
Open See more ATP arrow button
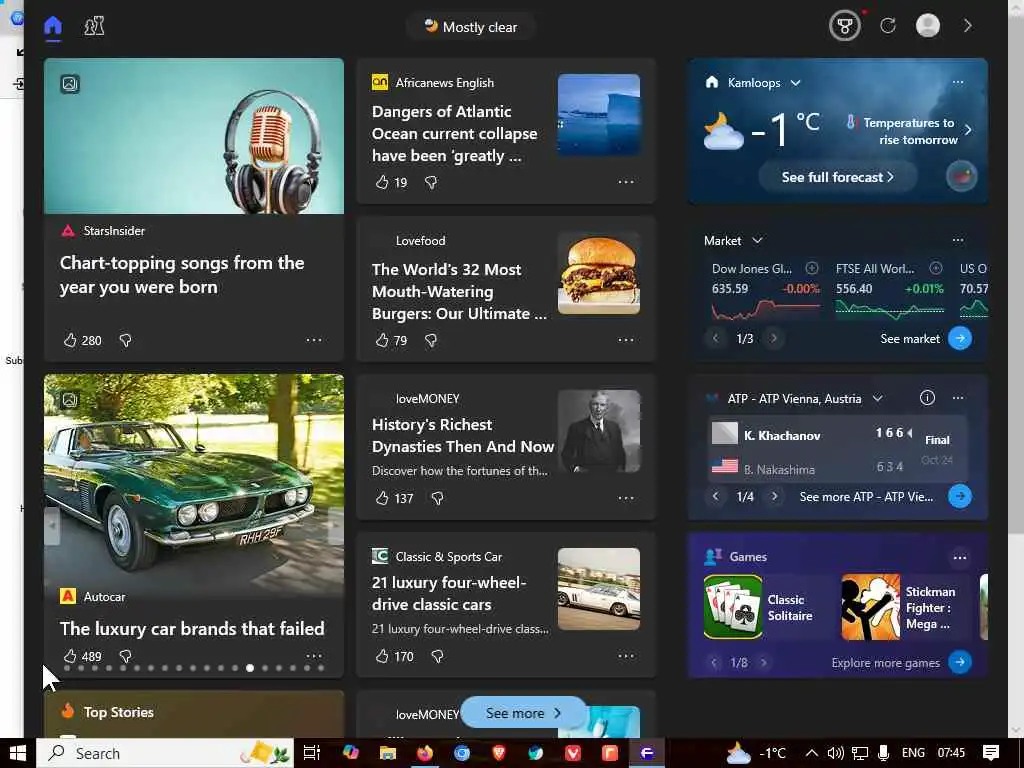[x=960, y=496]
